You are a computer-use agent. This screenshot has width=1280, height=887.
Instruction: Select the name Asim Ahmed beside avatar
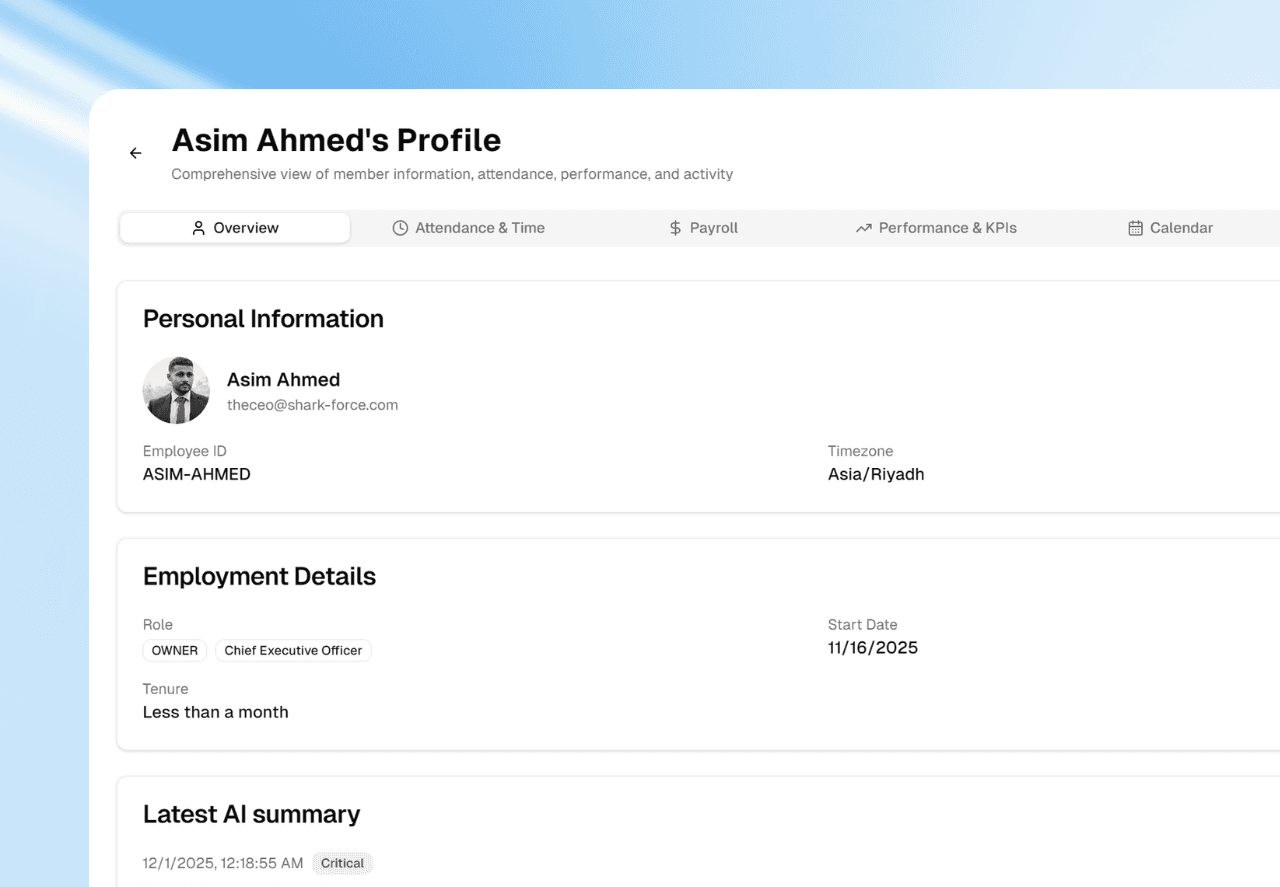coord(283,380)
